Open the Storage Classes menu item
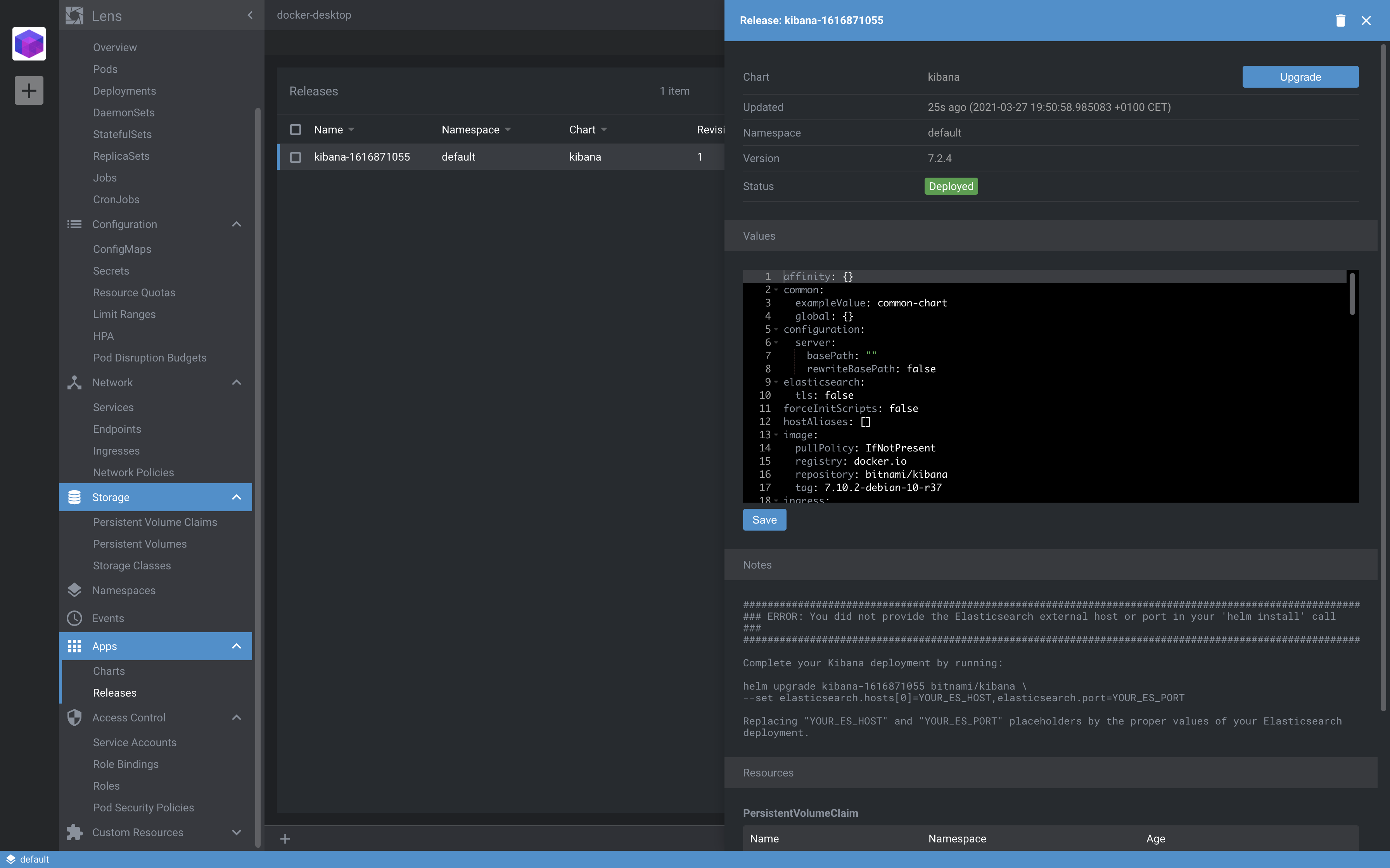The image size is (1390, 868). [x=131, y=566]
